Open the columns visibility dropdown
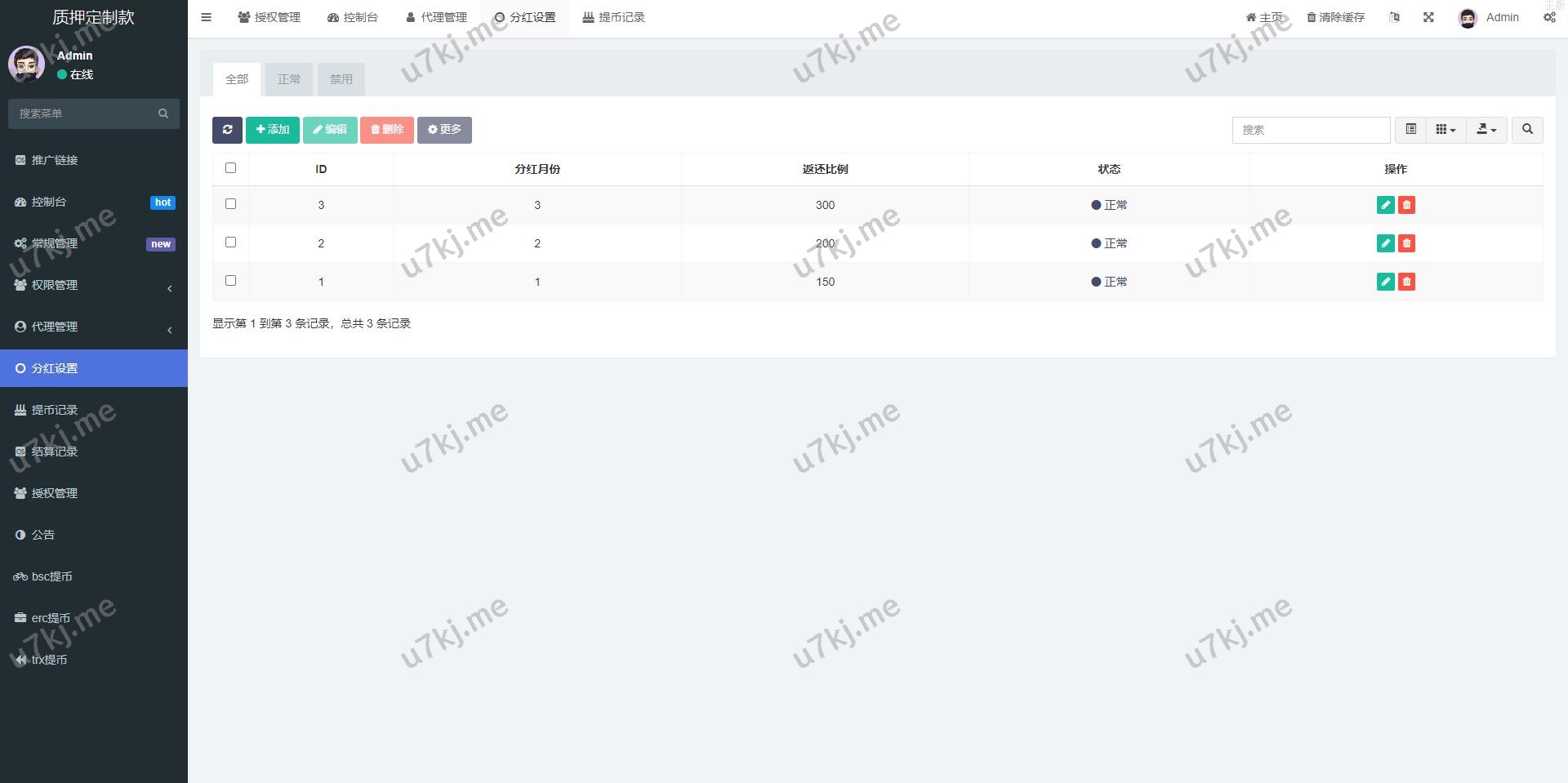This screenshot has width=1568, height=783. point(1445,130)
